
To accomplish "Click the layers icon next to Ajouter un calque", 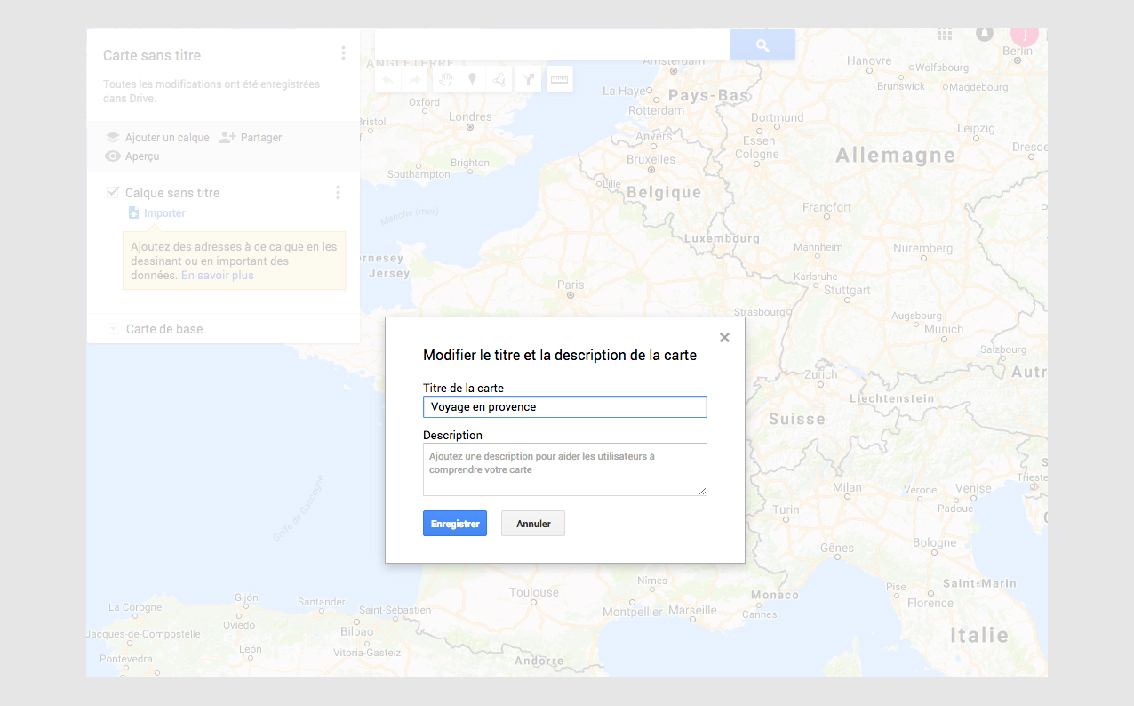I will tap(113, 137).
